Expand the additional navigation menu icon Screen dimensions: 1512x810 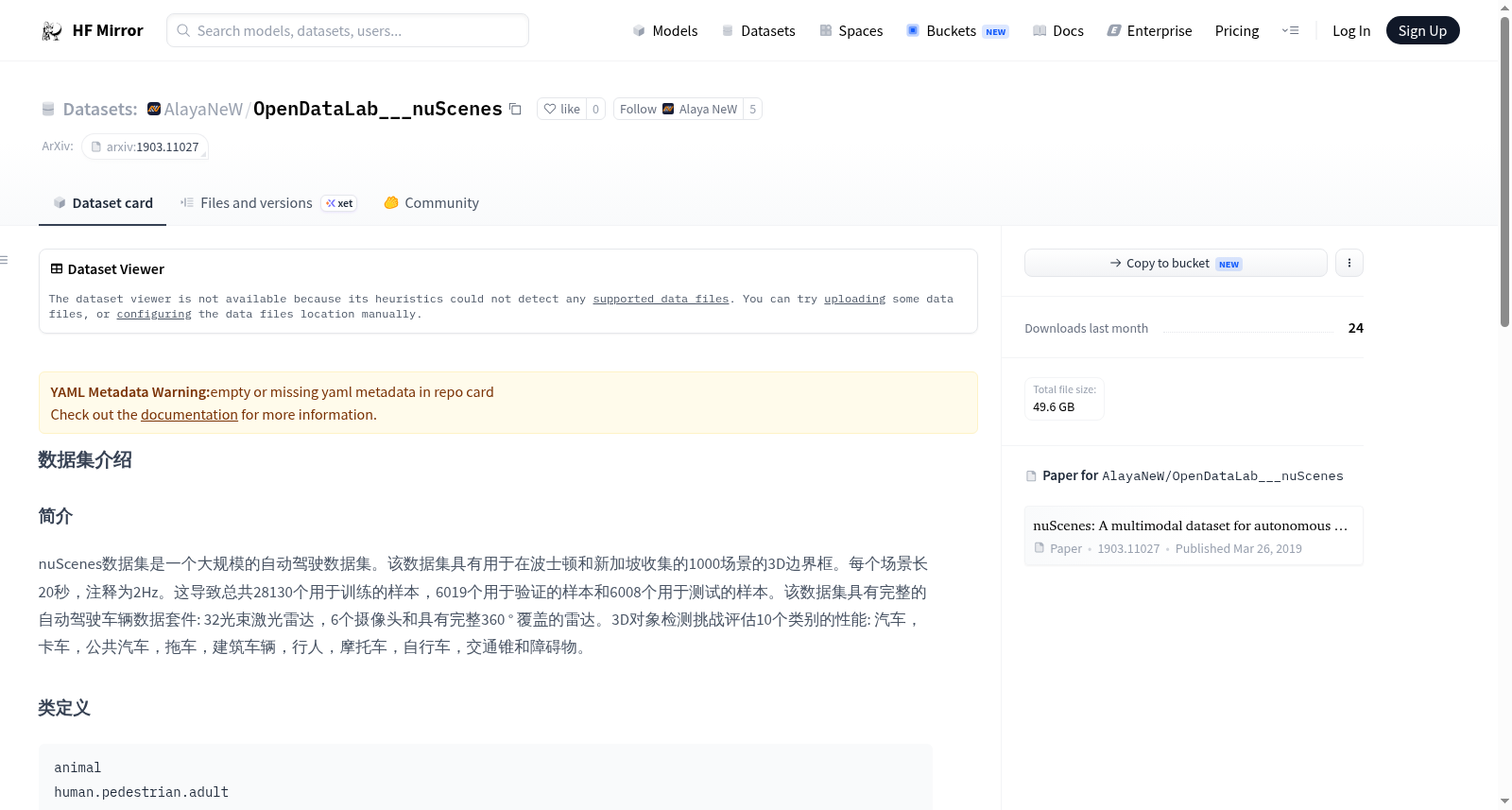[x=1290, y=31]
